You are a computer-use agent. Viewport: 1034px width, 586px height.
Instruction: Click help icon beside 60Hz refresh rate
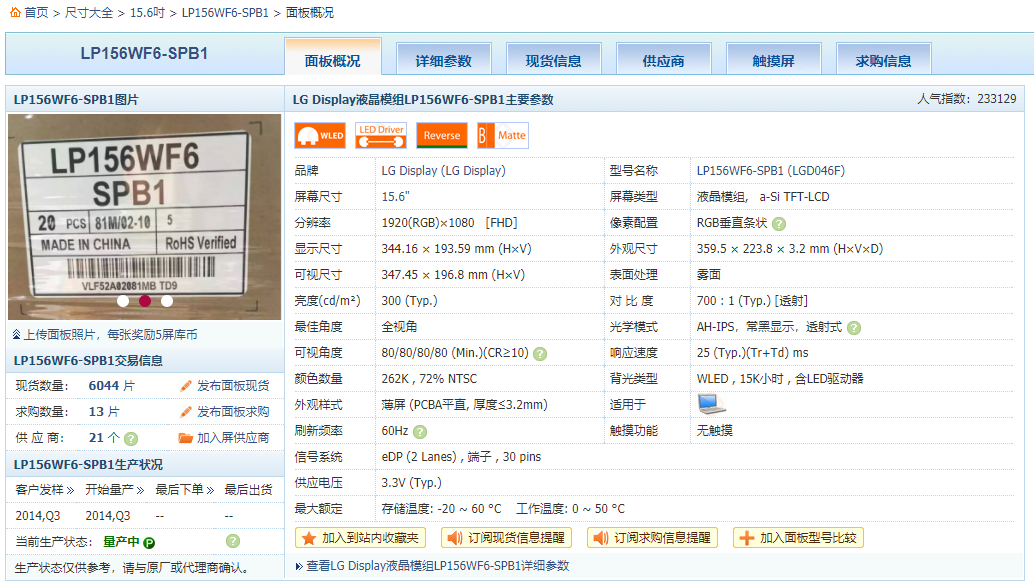(x=420, y=432)
